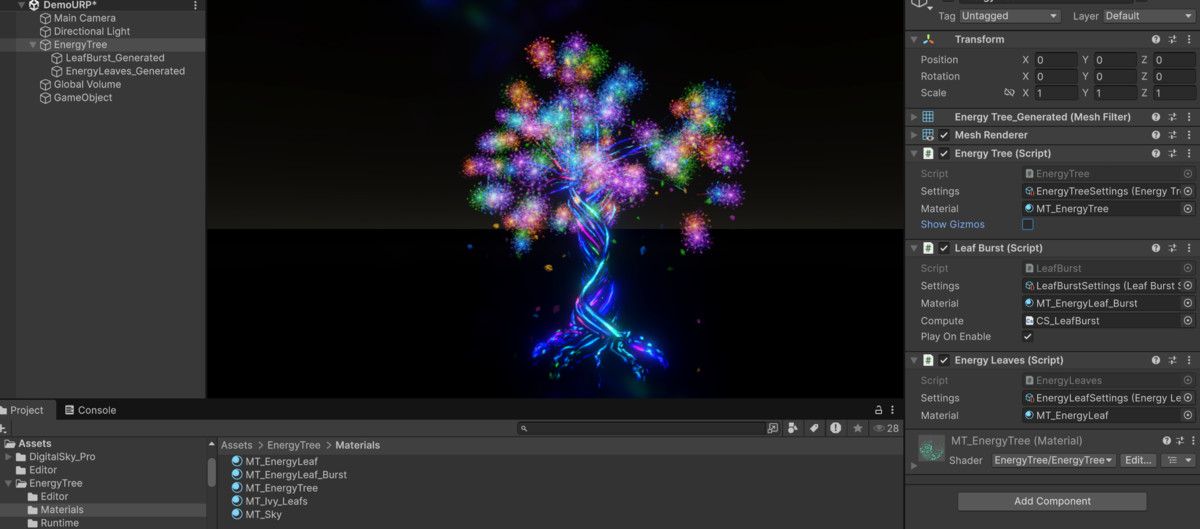Collapse the Leaf Burst script foldout

pos(914,248)
